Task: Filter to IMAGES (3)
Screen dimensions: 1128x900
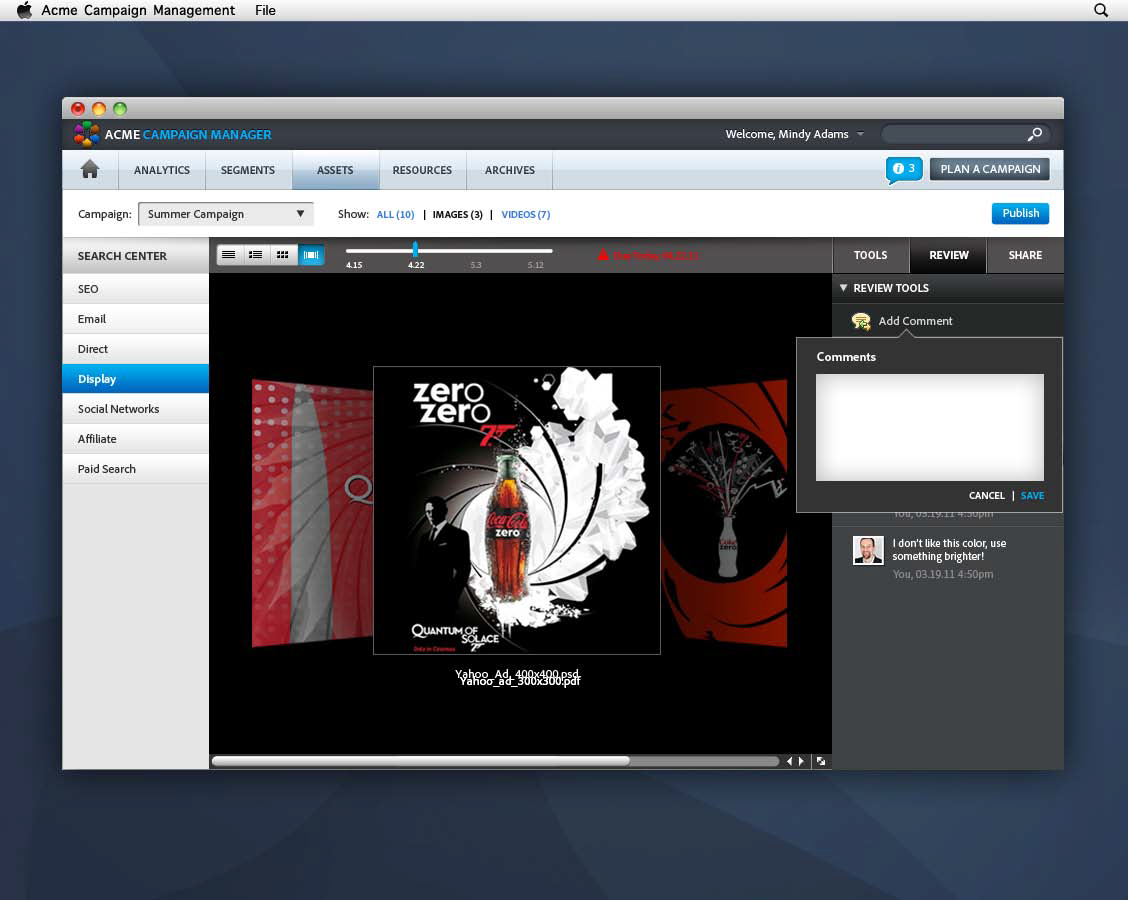Action: [457, 214]
